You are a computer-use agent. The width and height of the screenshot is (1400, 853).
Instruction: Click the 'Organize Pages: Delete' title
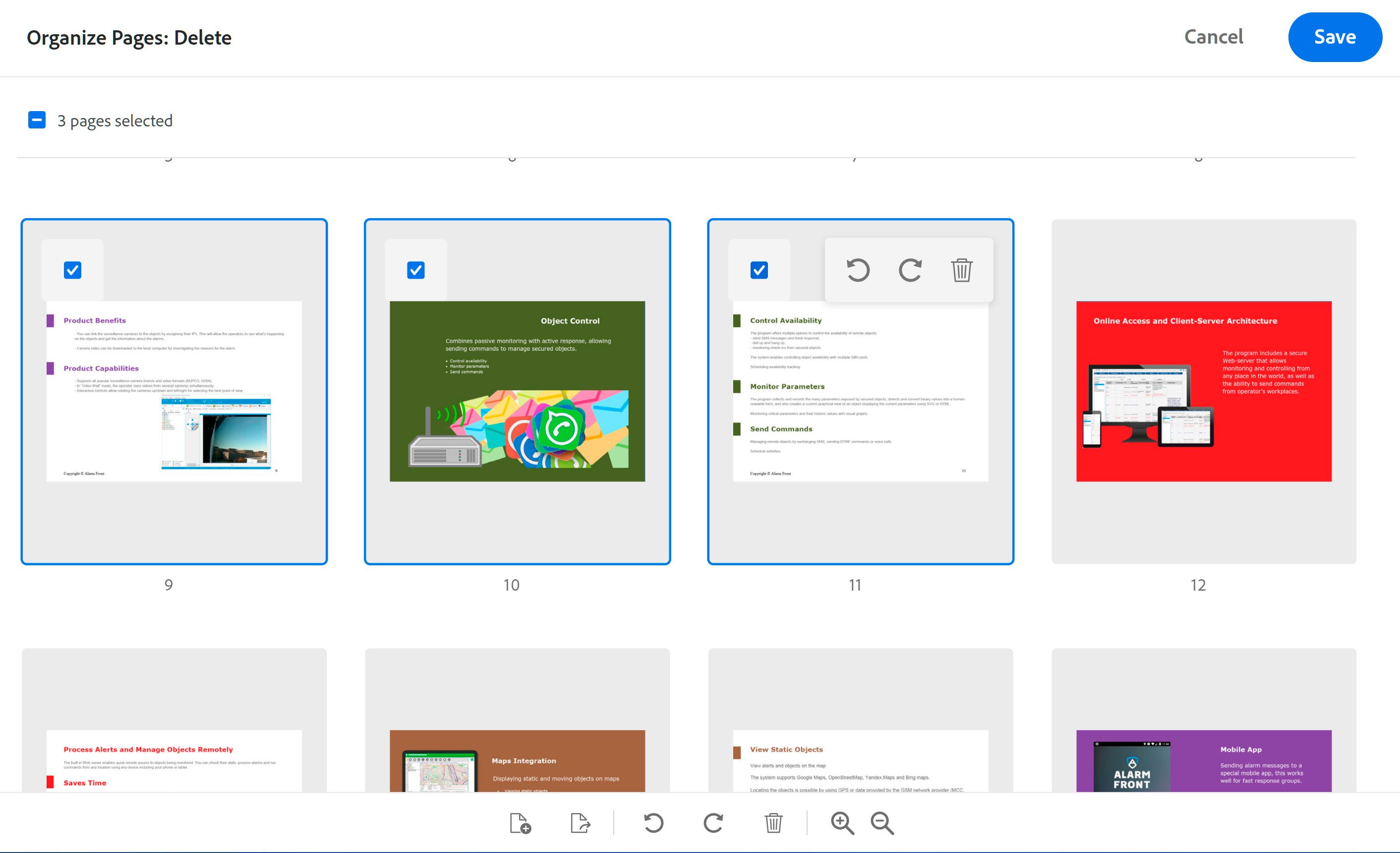[x=129, y=38]
